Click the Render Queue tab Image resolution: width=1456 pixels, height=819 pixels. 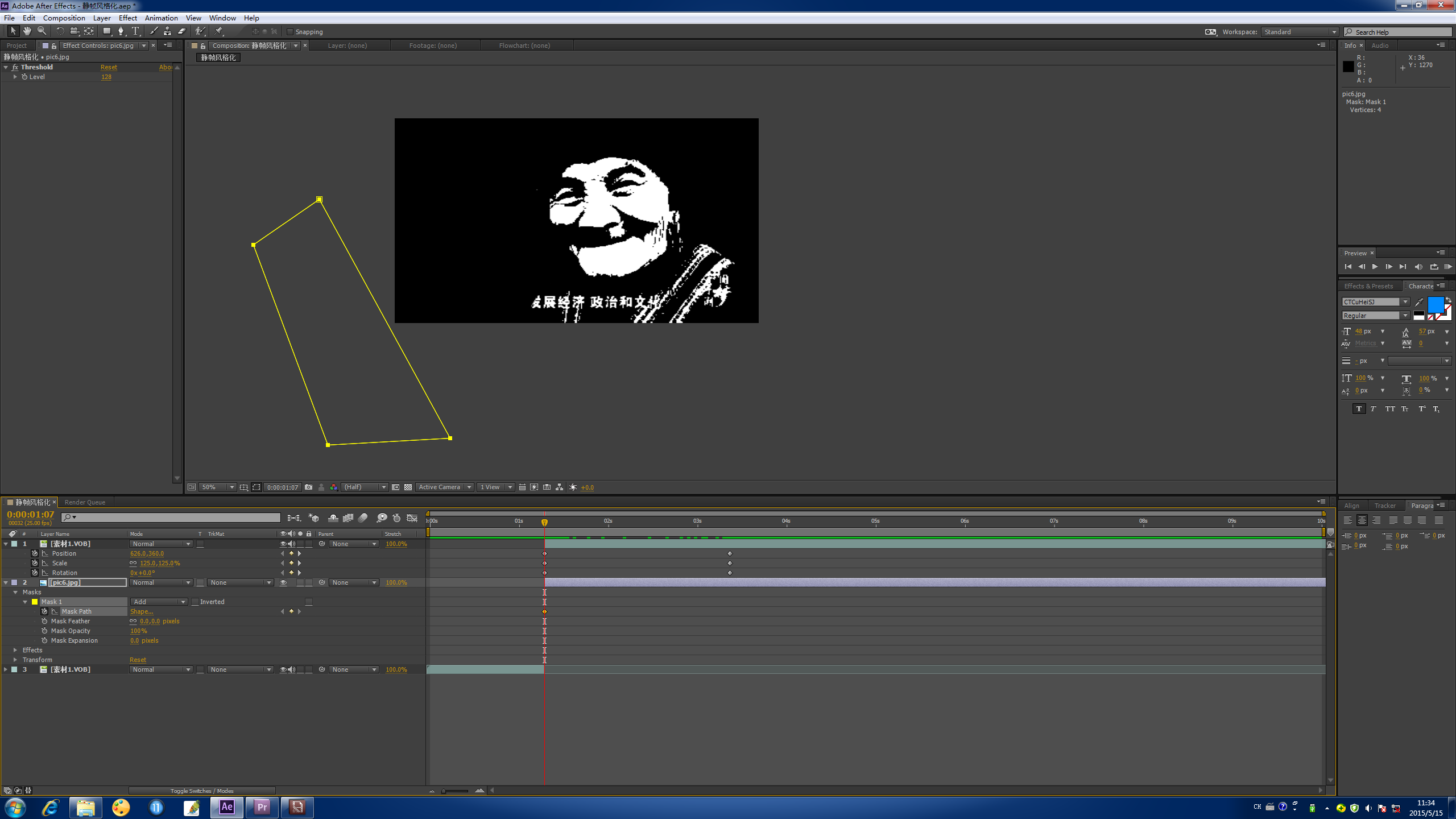85,501
